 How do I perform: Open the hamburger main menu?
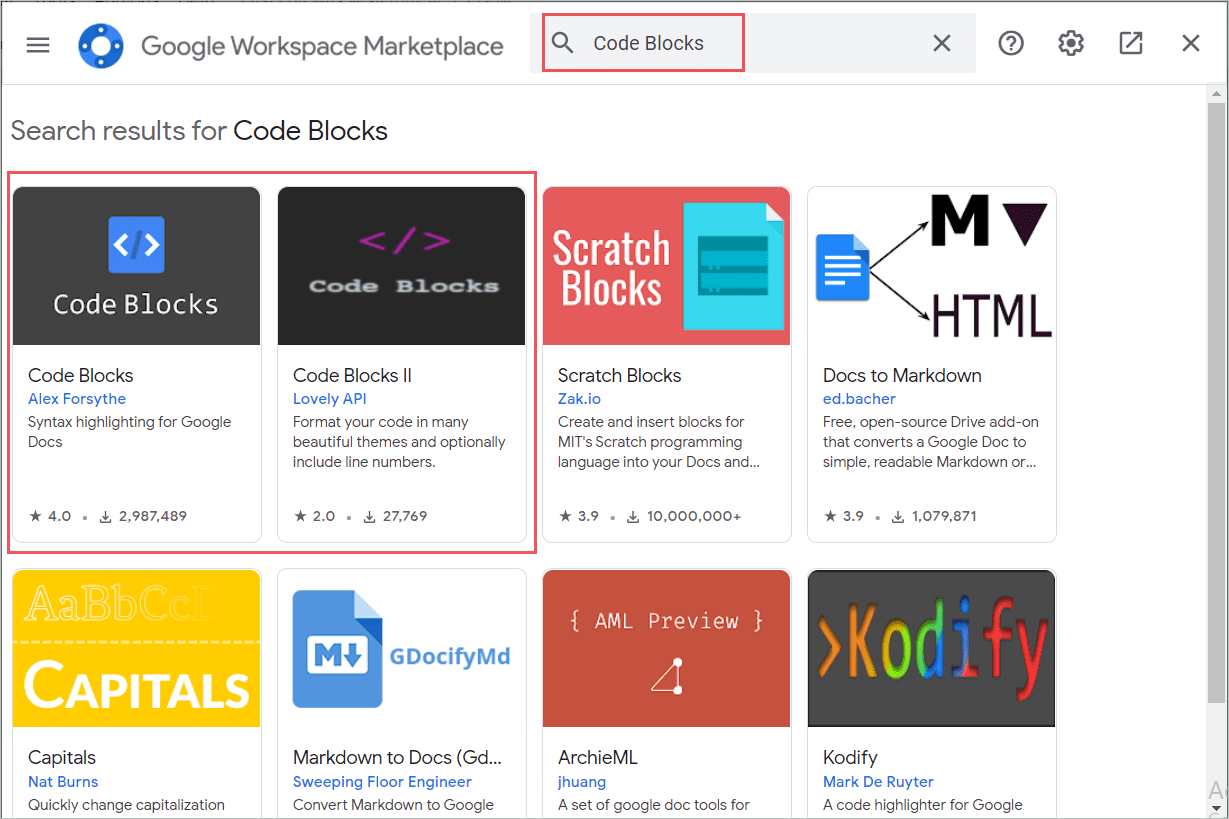coord(38,45)
